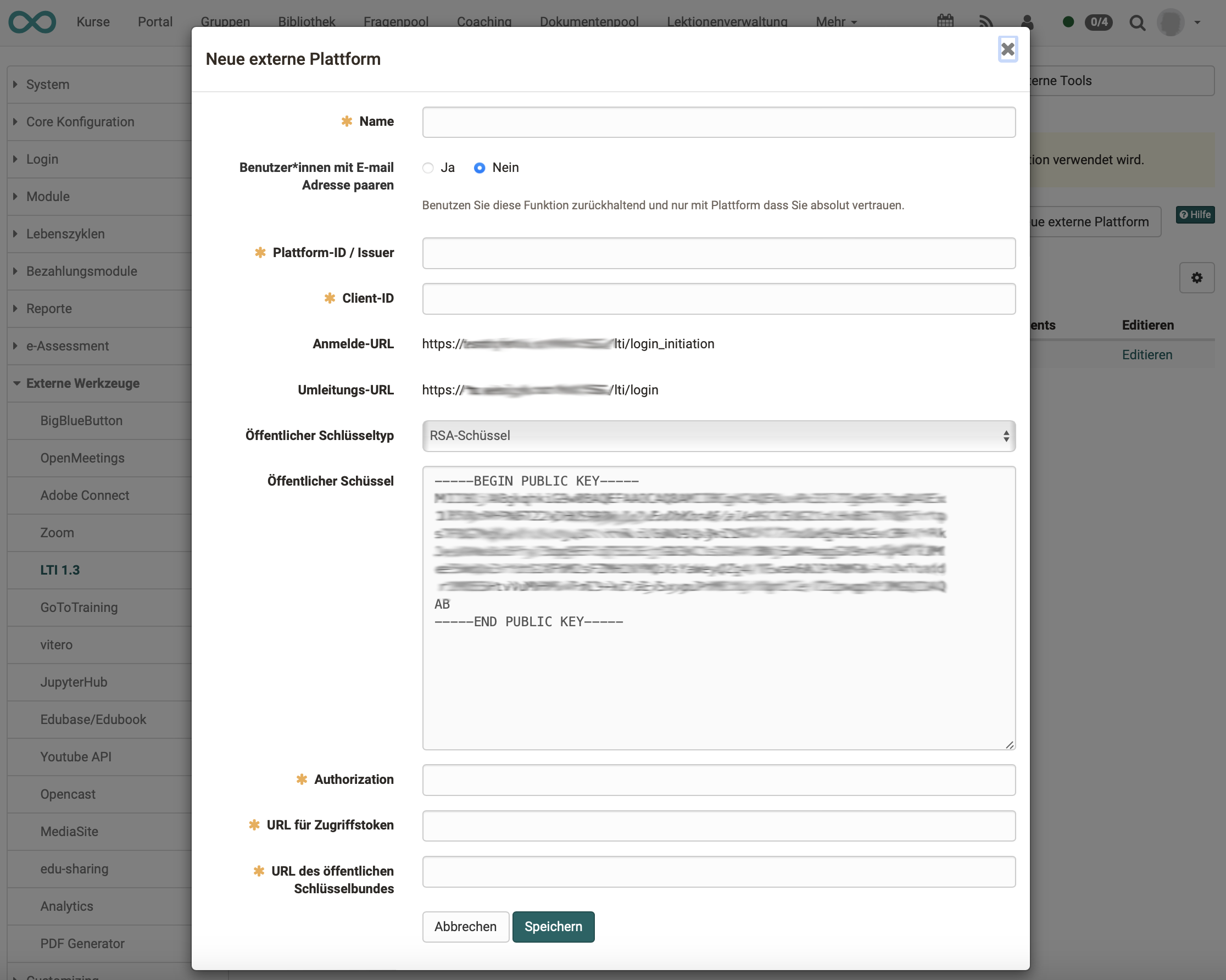Select Nein for pairing users by email
This screenshot has height=980, width=1226.
click(x=480, y=168)
